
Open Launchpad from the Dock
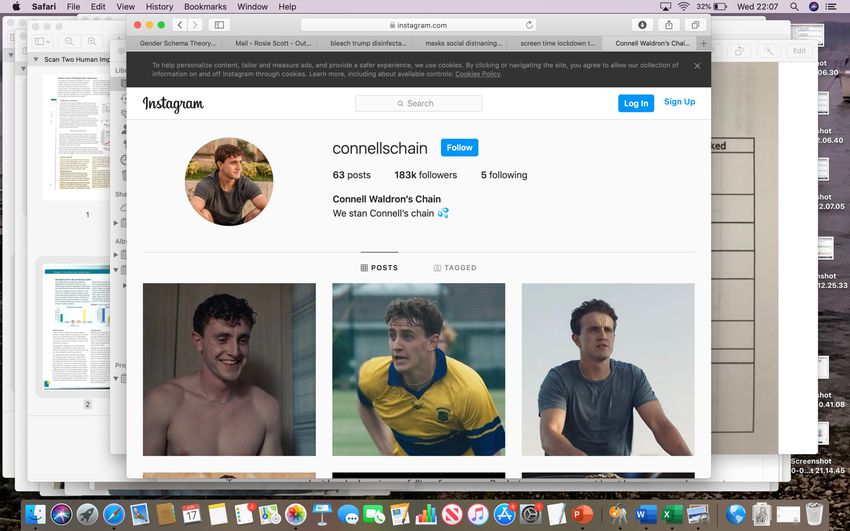(87, 514)
